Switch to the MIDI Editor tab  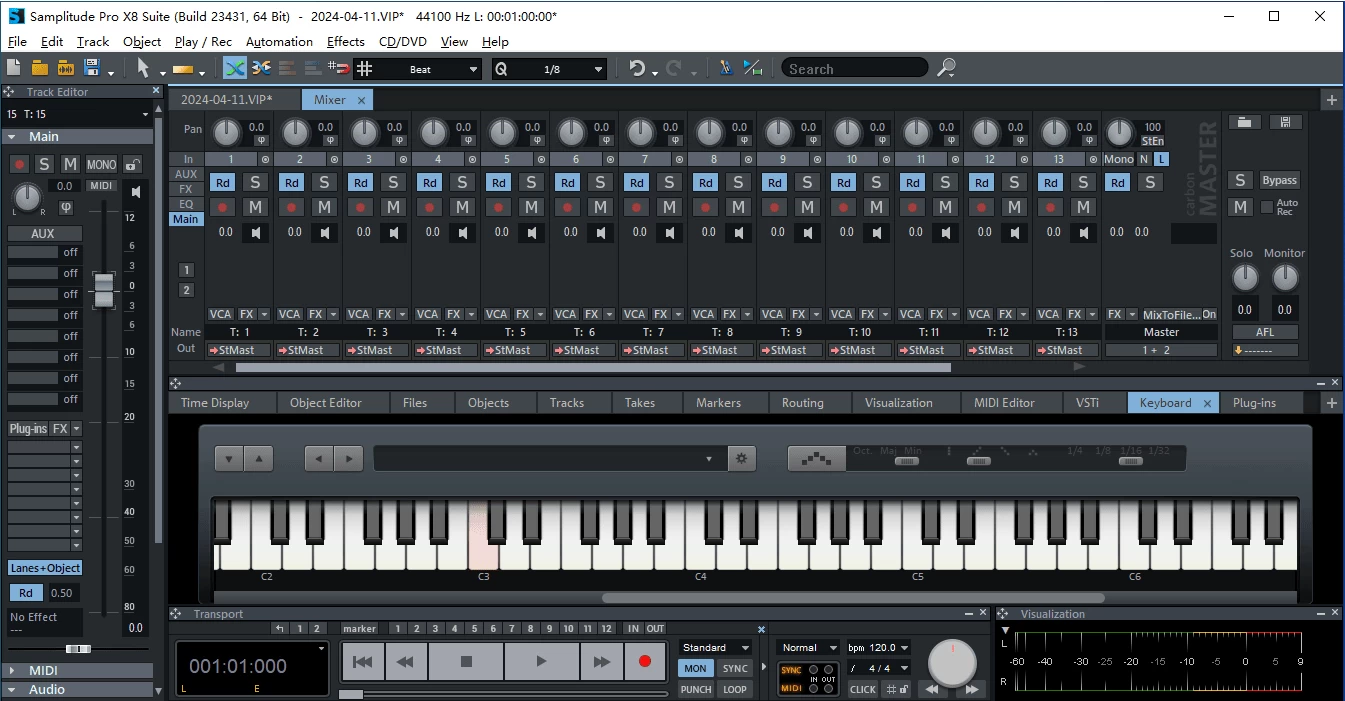1004,403
